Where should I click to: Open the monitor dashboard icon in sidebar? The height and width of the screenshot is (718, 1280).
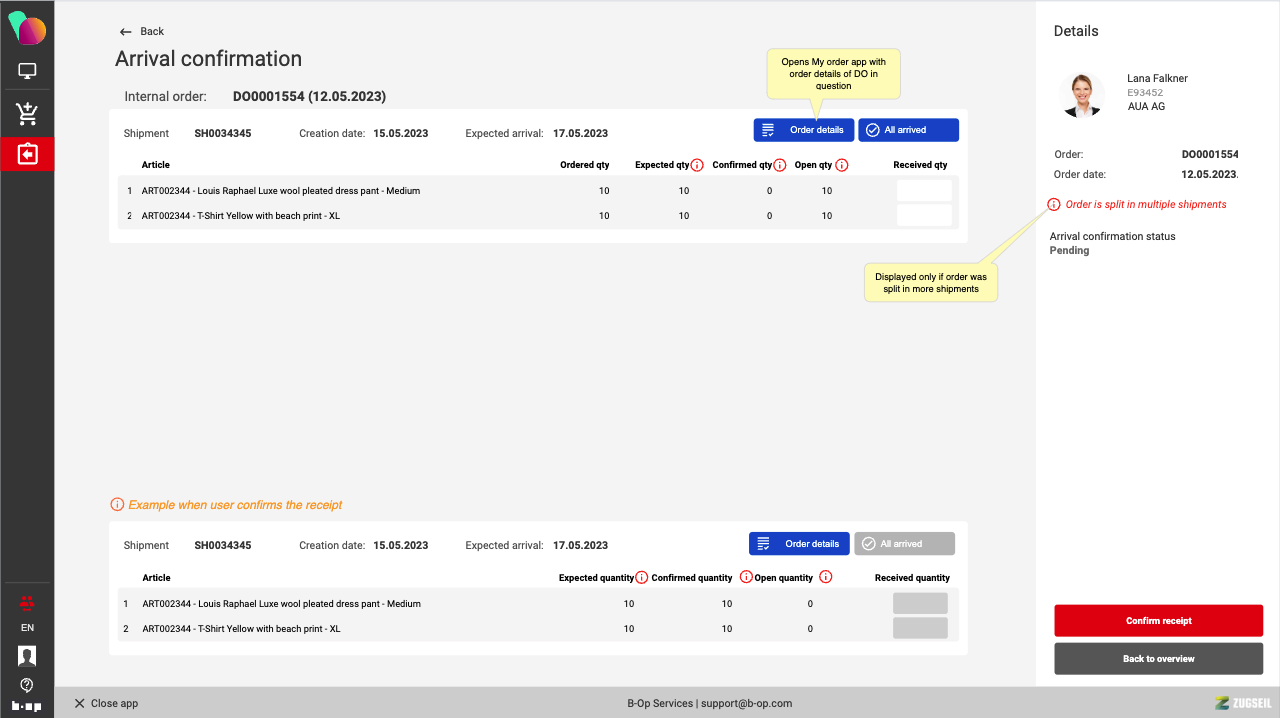[27, 71]
